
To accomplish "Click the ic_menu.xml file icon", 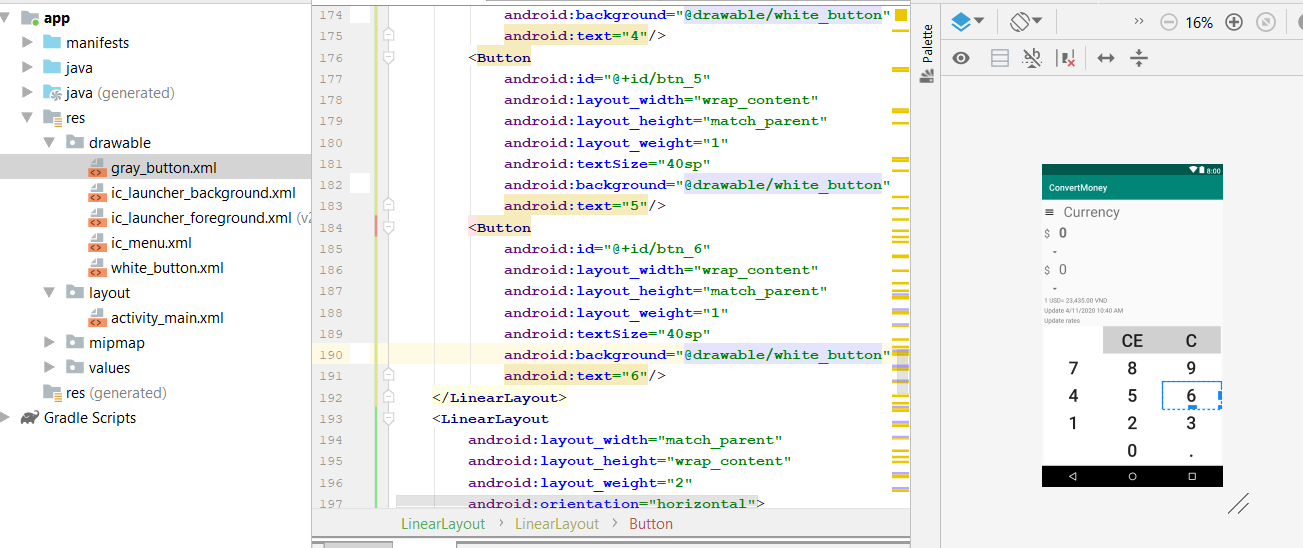I will [x=96, y=243].
